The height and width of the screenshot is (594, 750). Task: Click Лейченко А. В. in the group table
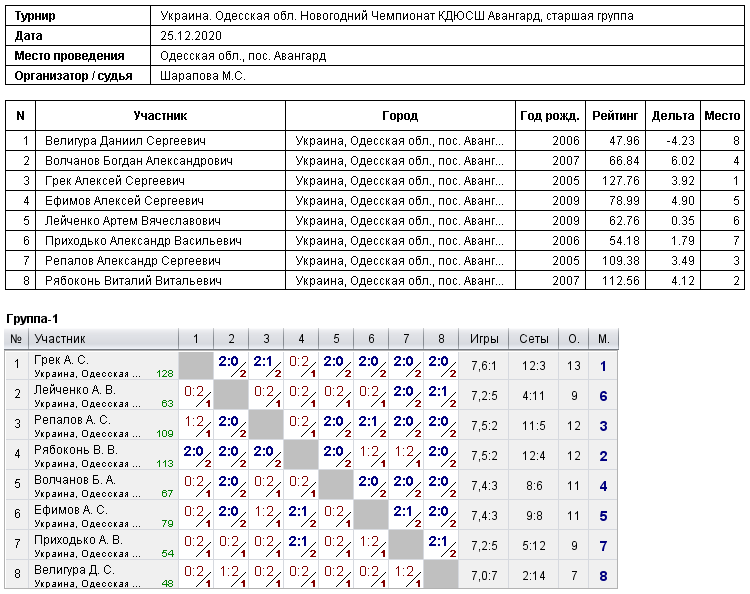tap(75, 390)
